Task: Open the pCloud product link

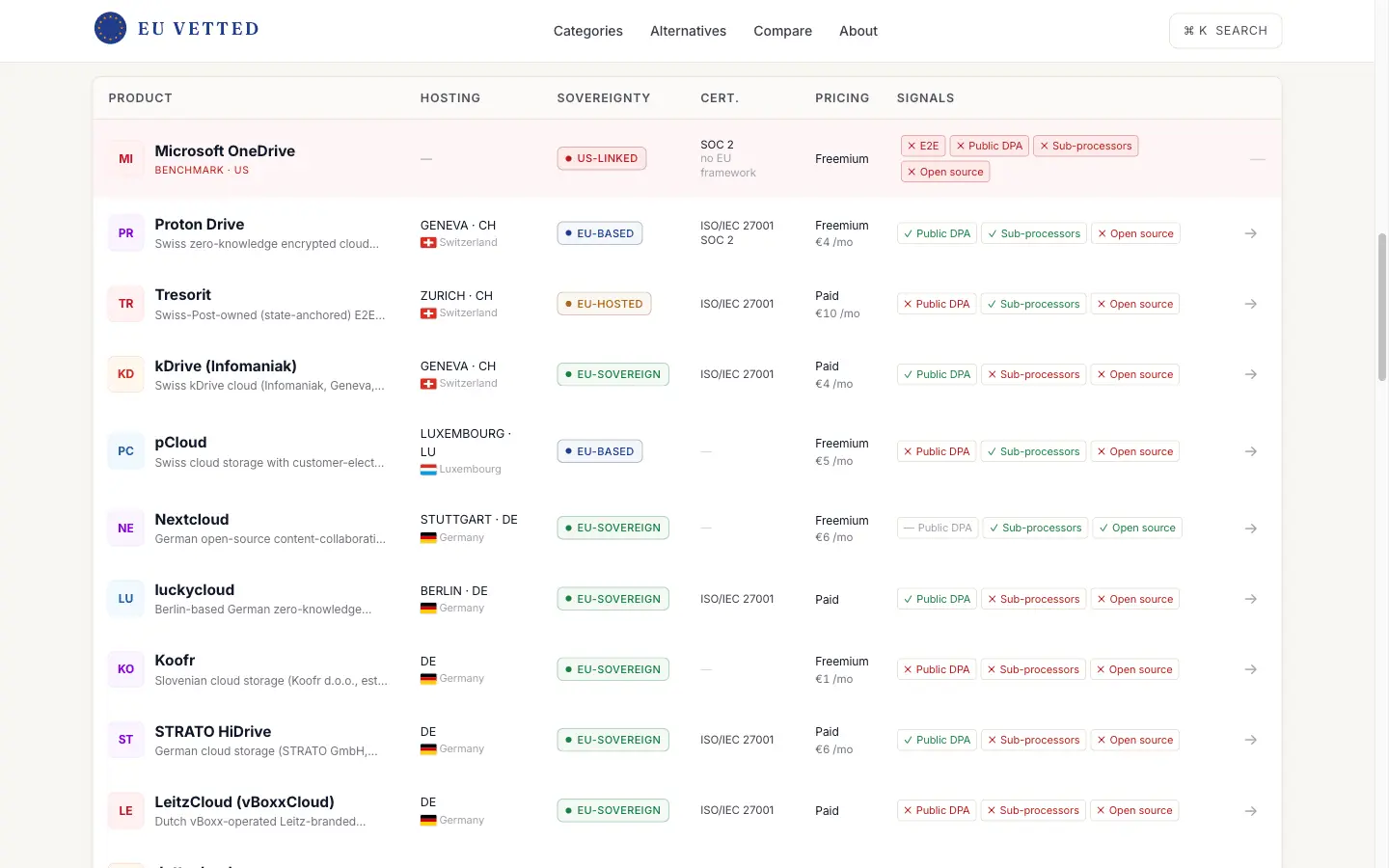Action: pos(180,443)
